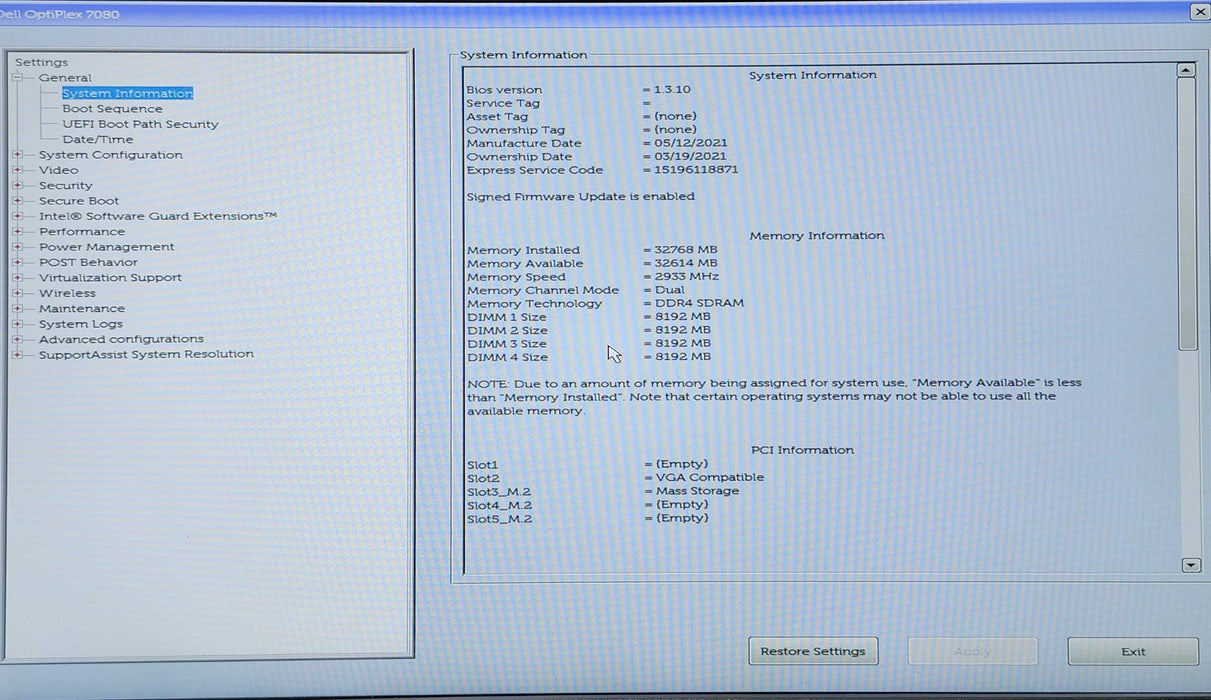
Task: Expand Advanced configurations node
Action: click(x=17, y=339)
